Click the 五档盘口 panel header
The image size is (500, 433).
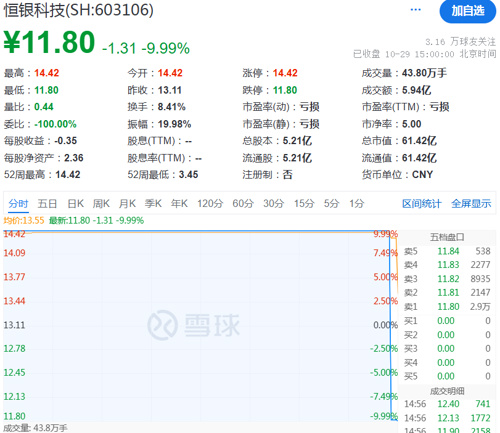(x=447, y=237)
